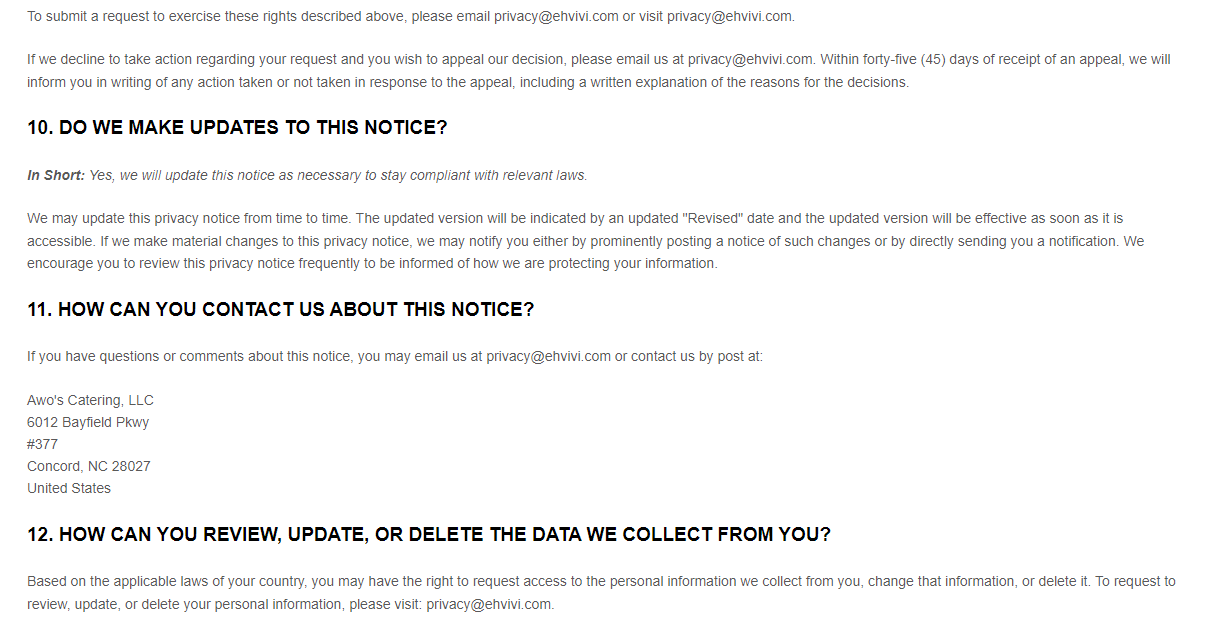Click heading '12. How Can You Review, Update, or Delete'
This screenshot has height=621, width=1213.
(x=429, y=535)
